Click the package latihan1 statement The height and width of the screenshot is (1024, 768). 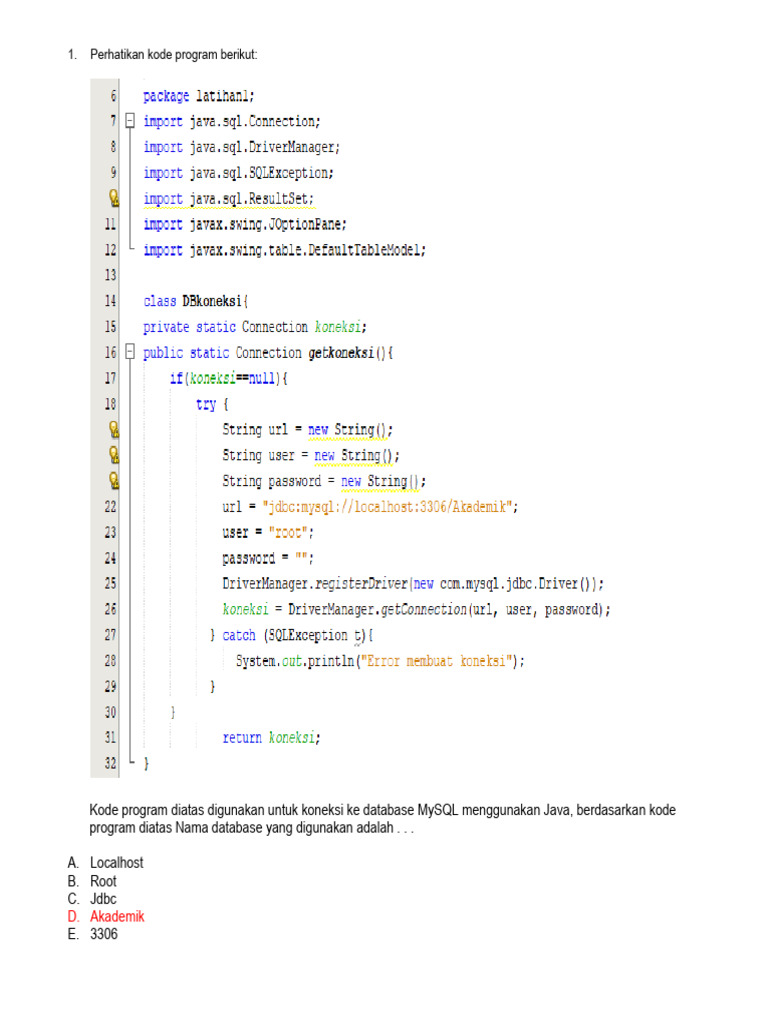198,96
